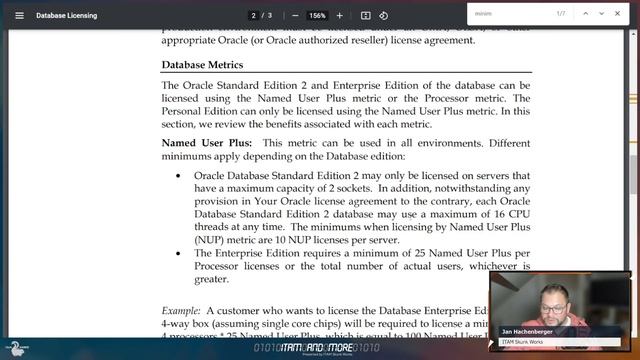The height and width of the screenshot is (360, 640).
Task: Open the PDF sidebar hamburger menu
Action: (x=19, y=16)
